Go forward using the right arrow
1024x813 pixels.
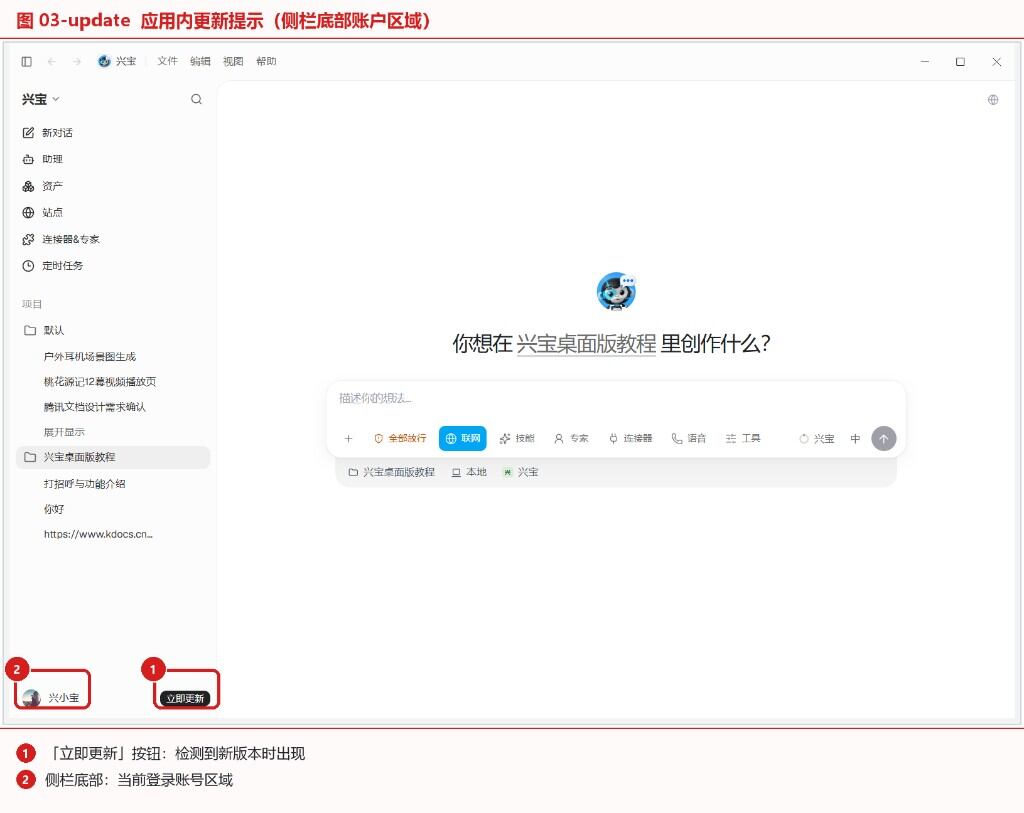coord(77,61)
